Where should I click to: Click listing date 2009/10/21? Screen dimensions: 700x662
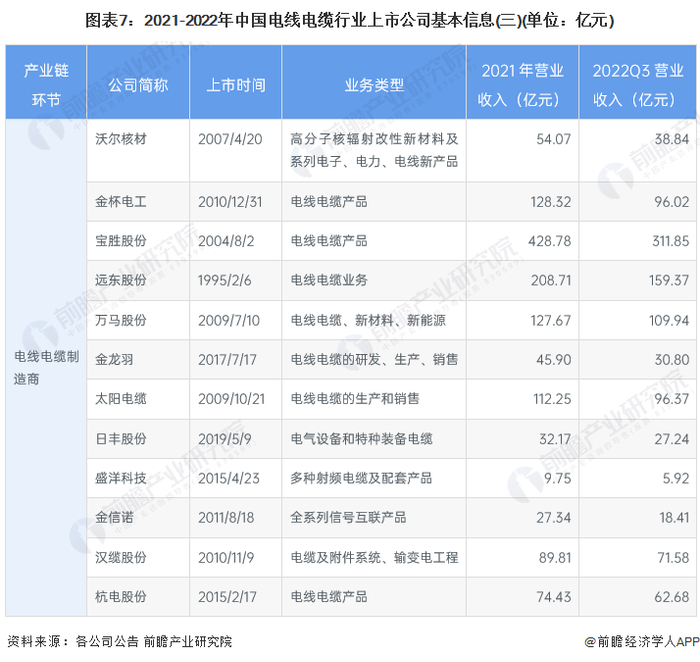[231, 399]
